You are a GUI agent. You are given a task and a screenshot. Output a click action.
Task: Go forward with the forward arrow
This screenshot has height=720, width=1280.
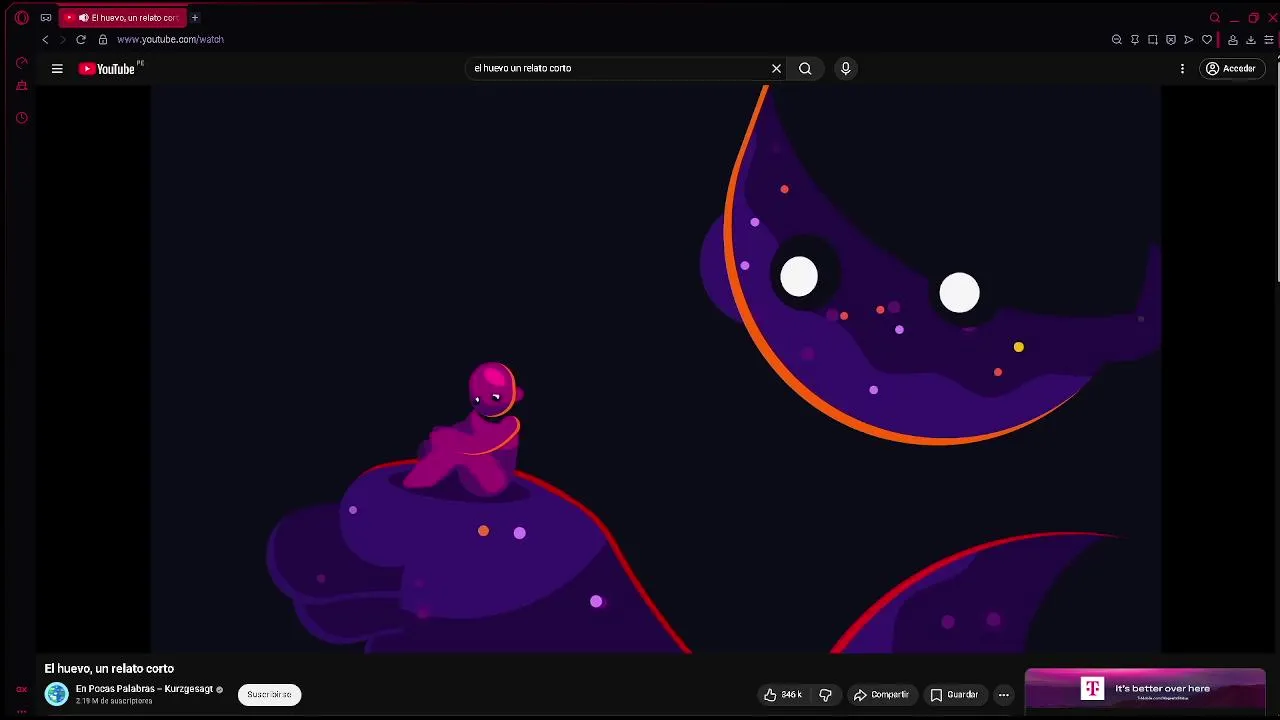(62, 40)
